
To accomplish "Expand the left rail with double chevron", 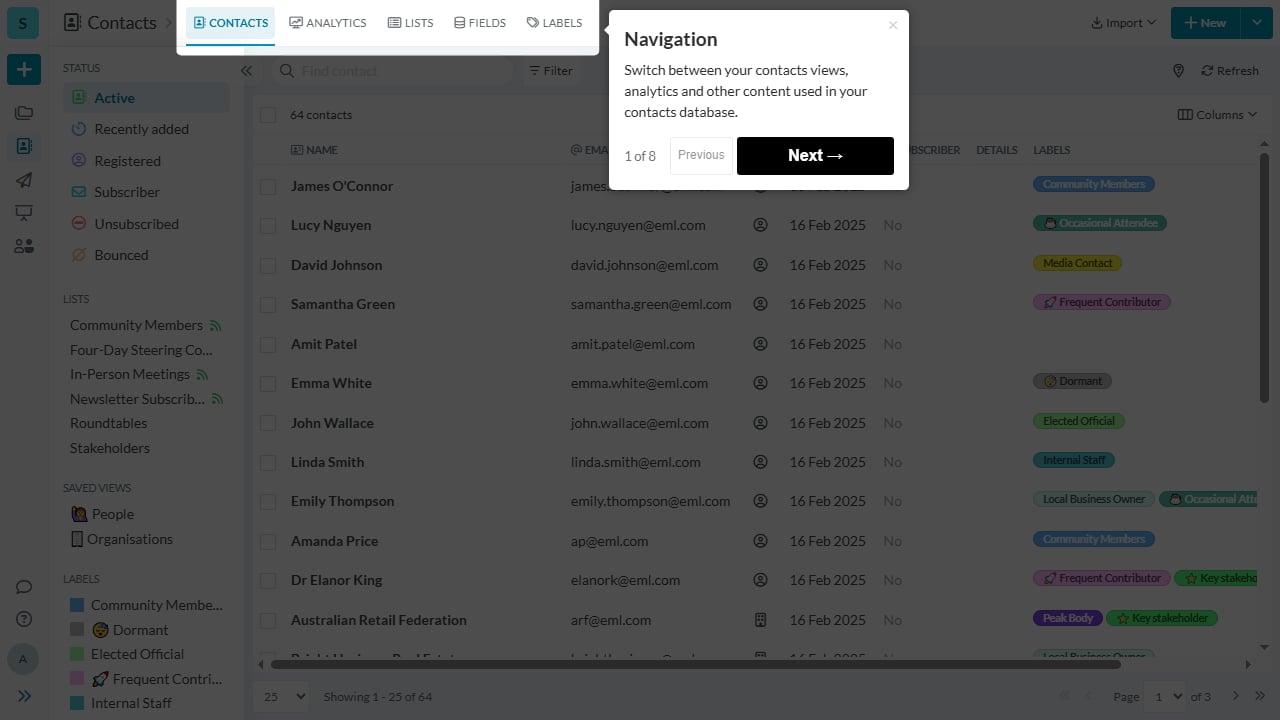I will [x=24, y=696].
